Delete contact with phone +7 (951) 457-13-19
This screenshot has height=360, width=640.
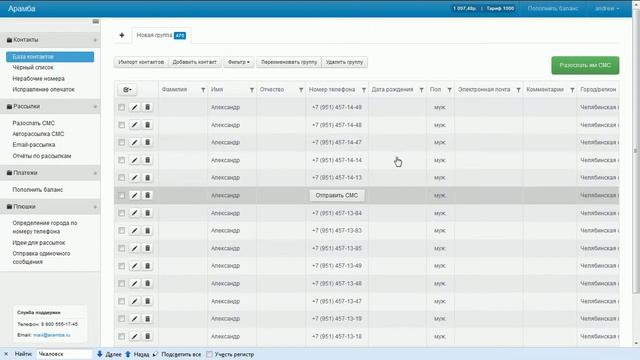click(147, 319)
